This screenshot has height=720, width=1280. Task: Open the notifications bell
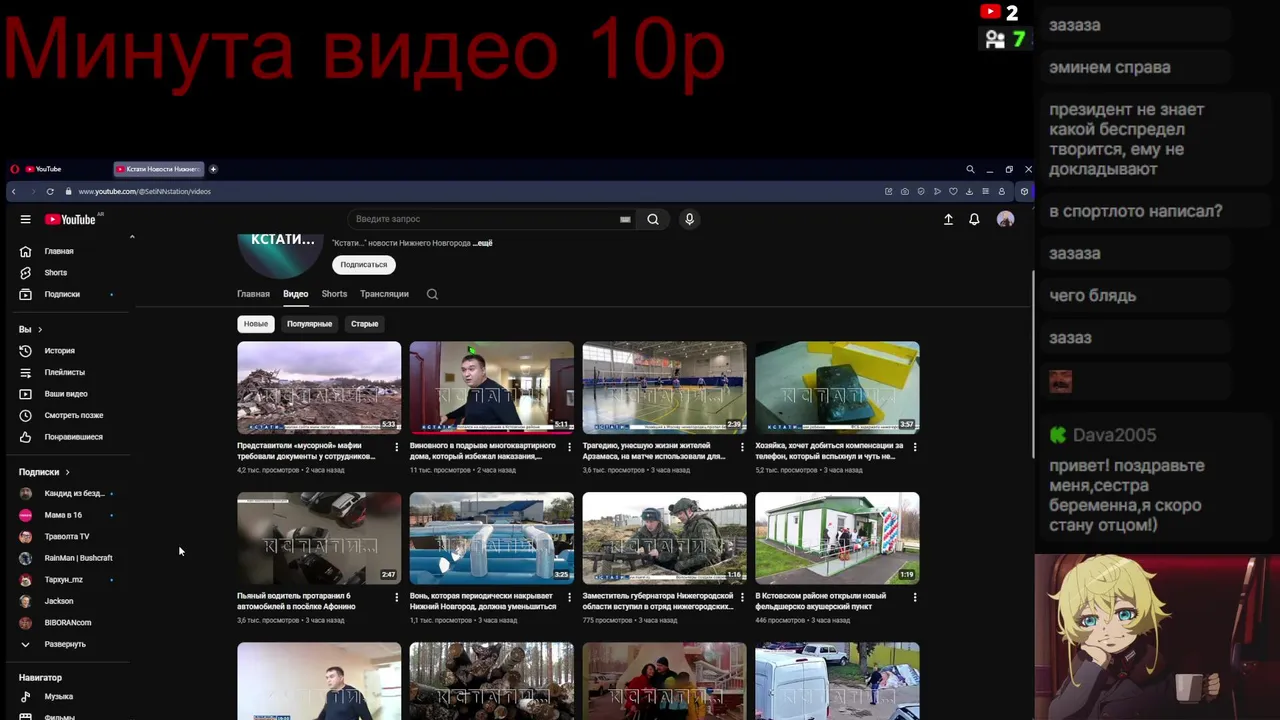pos(974,219)
